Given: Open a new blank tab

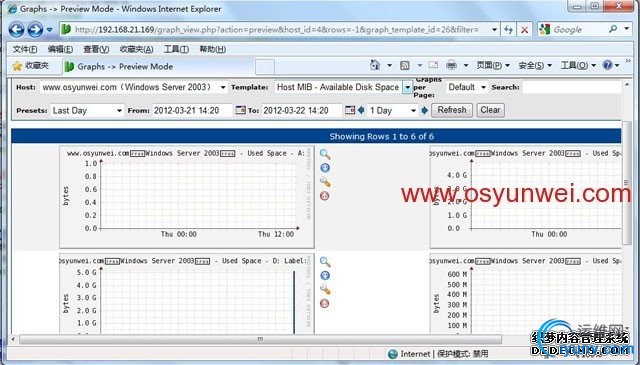Looking at the screenshot, I should click(x=265, y=67).
